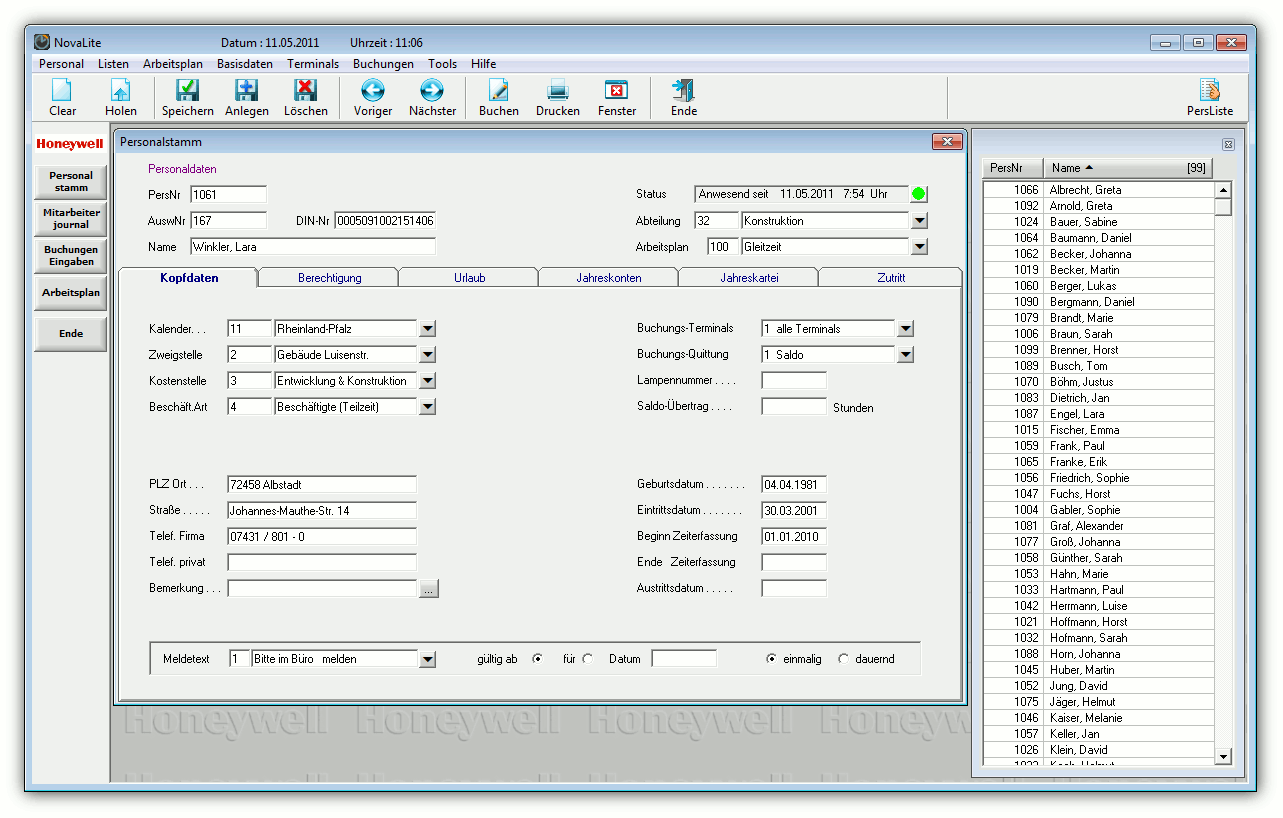Click the NovaLite application icon in title bar
The width and height of the screenshot is (1283, 818).
click(42, 43)
